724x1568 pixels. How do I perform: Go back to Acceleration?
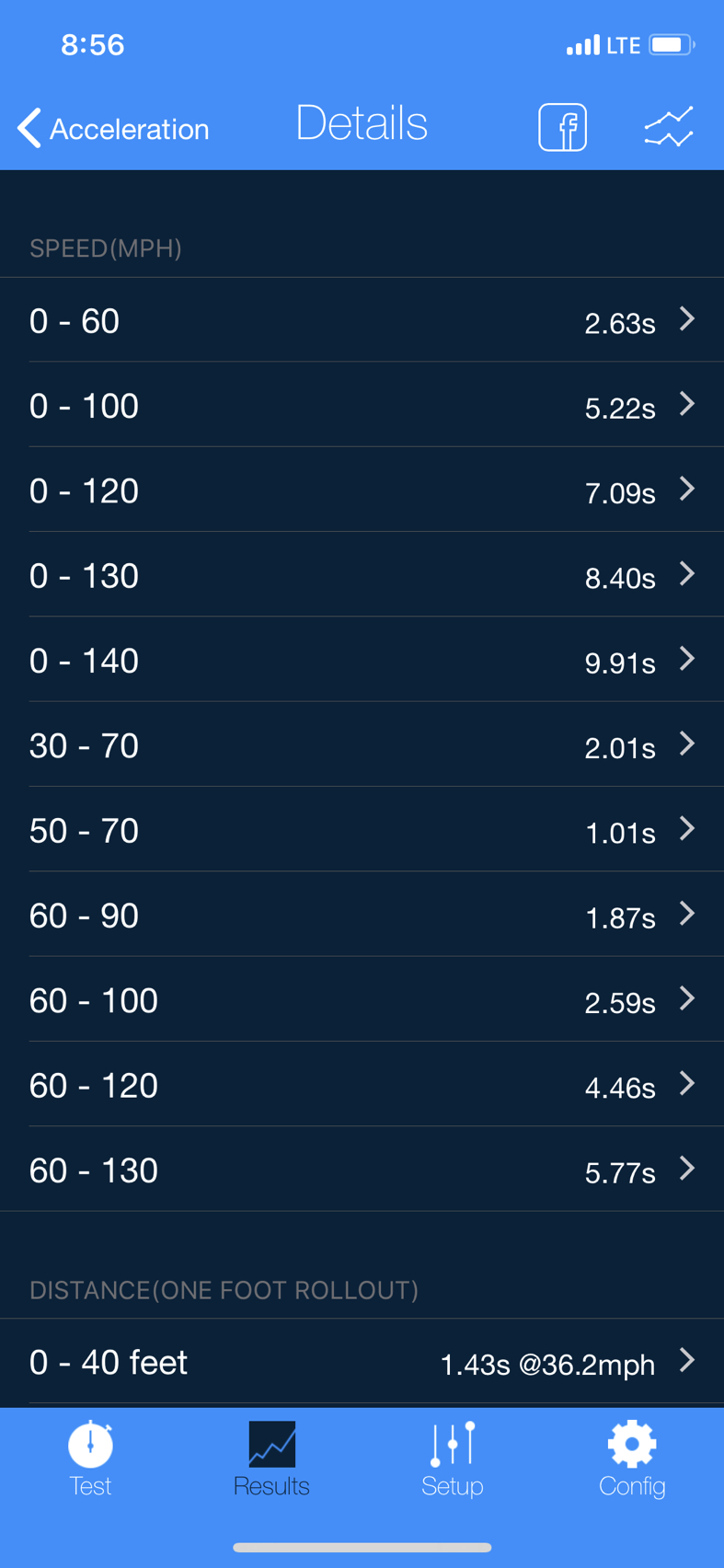click(113, 128)
